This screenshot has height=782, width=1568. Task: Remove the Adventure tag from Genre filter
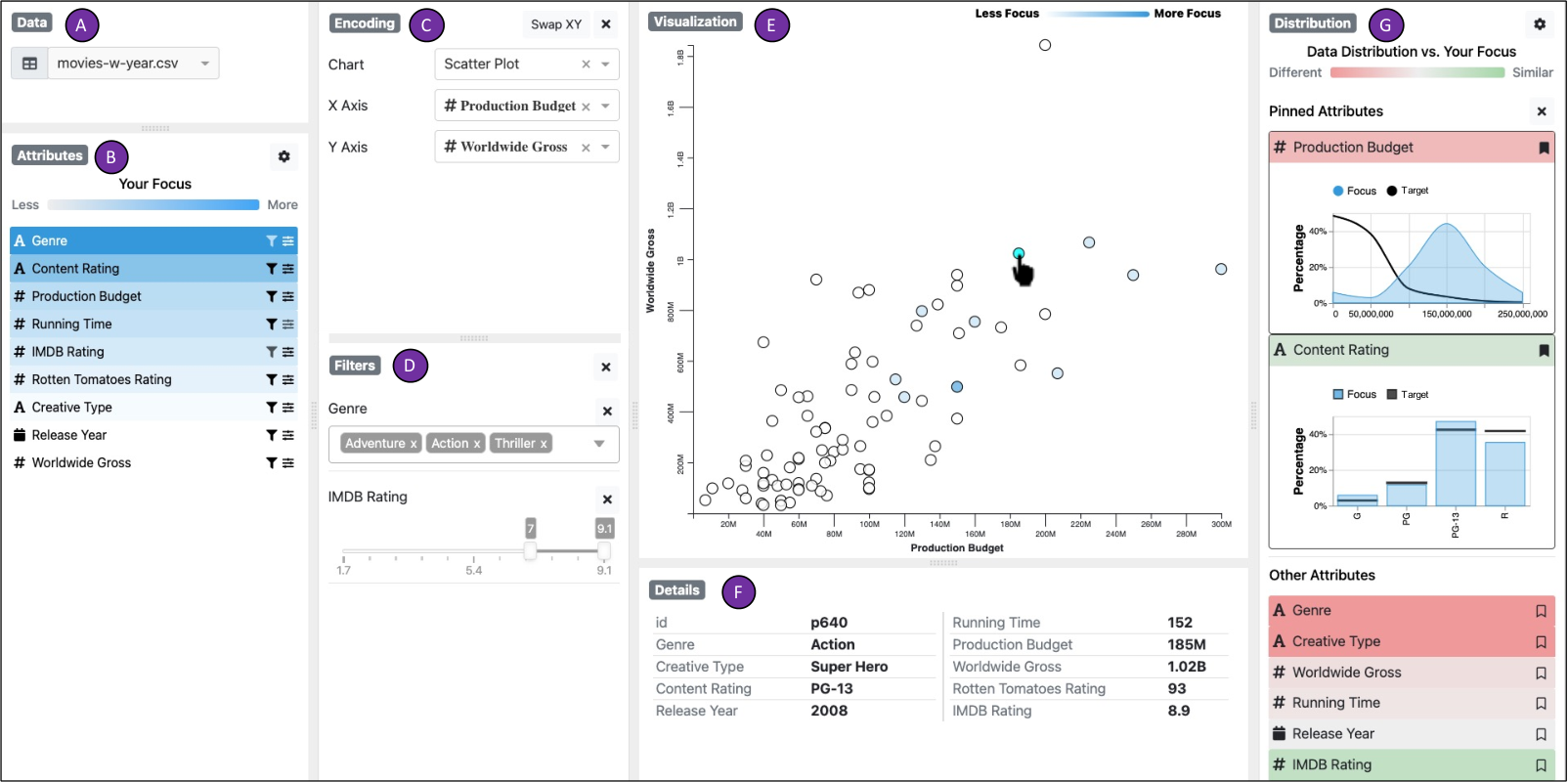click(414, 444)
